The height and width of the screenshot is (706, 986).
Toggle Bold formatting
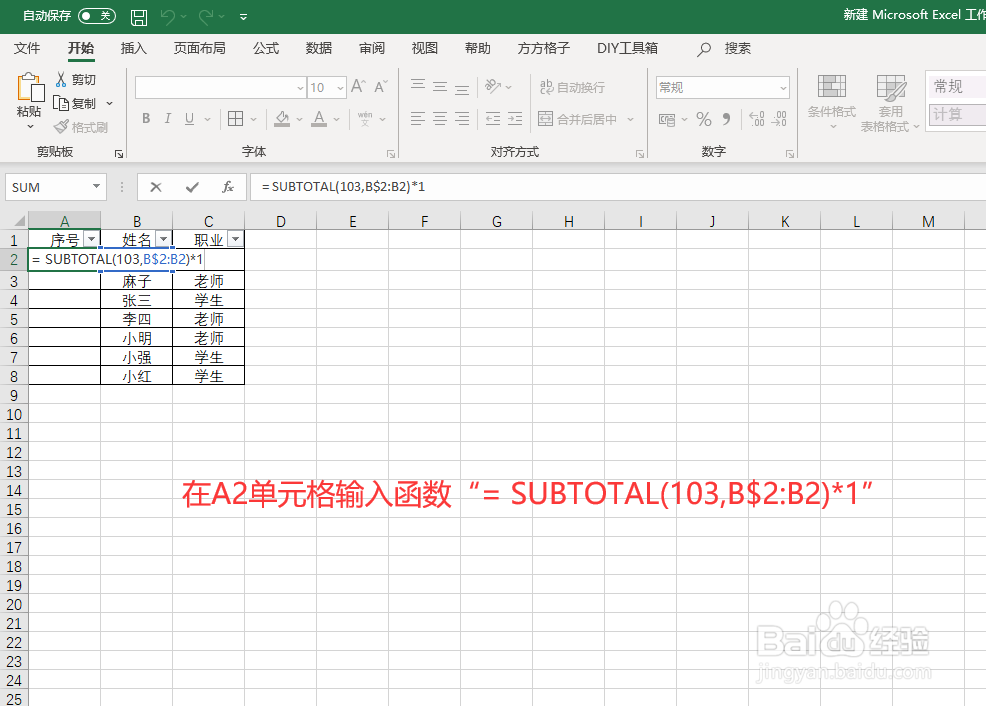pyautogui.click(x=146, y=118)
